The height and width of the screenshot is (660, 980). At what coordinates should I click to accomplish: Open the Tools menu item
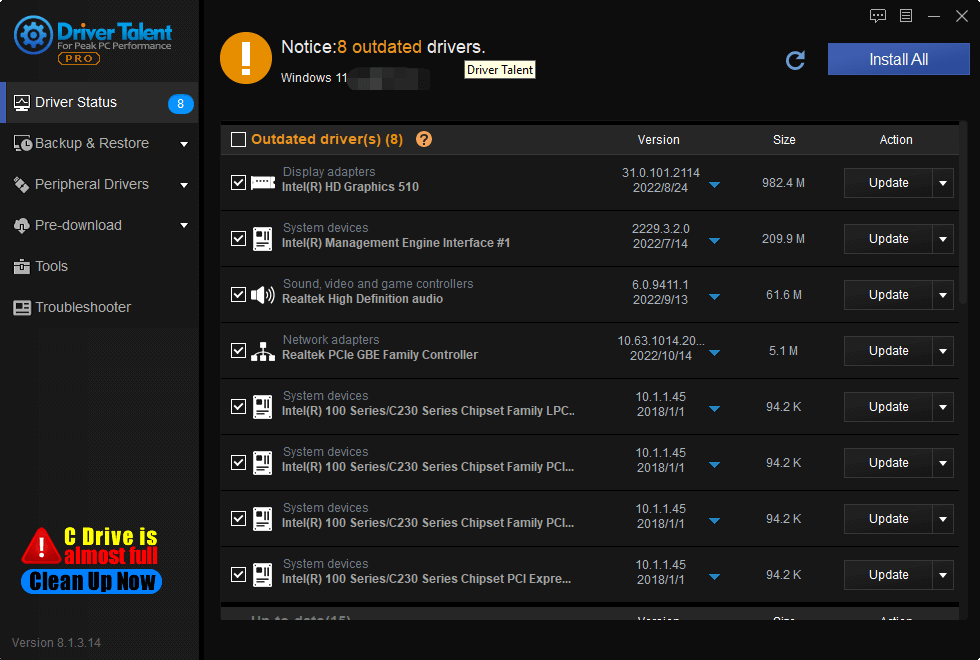[x=100, y=267]
